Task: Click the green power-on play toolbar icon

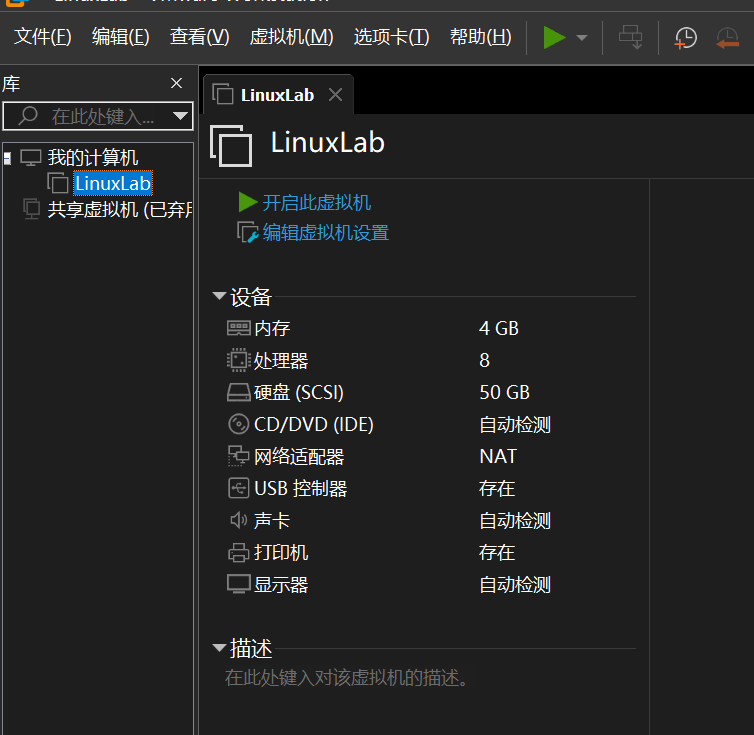Action: (x=553, y=38)
